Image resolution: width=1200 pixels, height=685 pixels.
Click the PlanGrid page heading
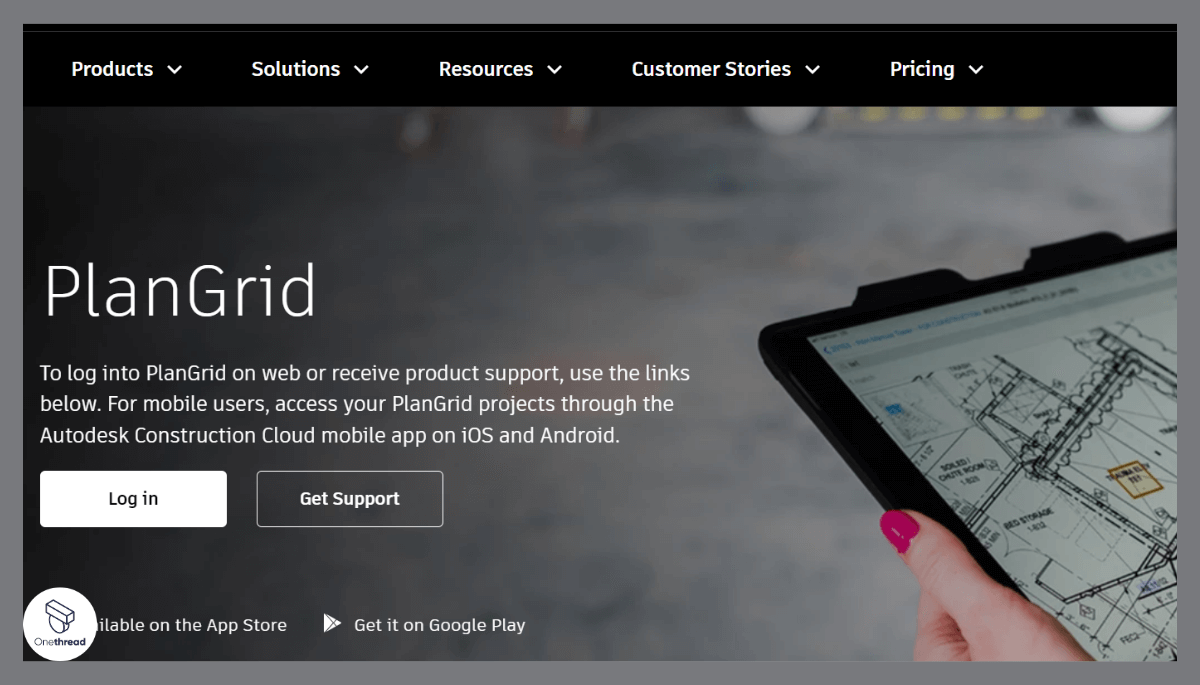[181, 292]
